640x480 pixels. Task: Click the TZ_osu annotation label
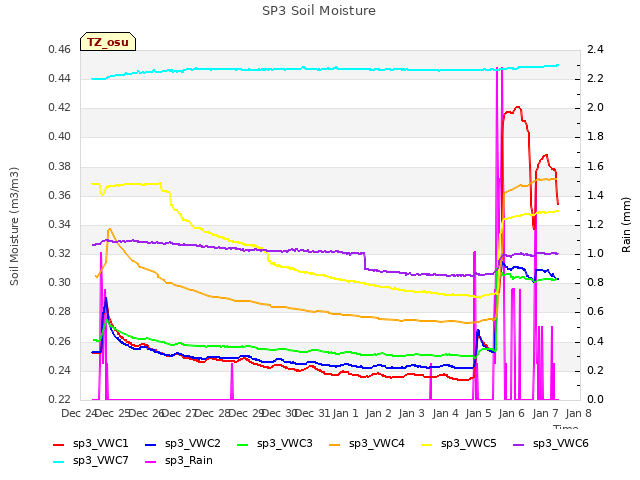point(108,42)
